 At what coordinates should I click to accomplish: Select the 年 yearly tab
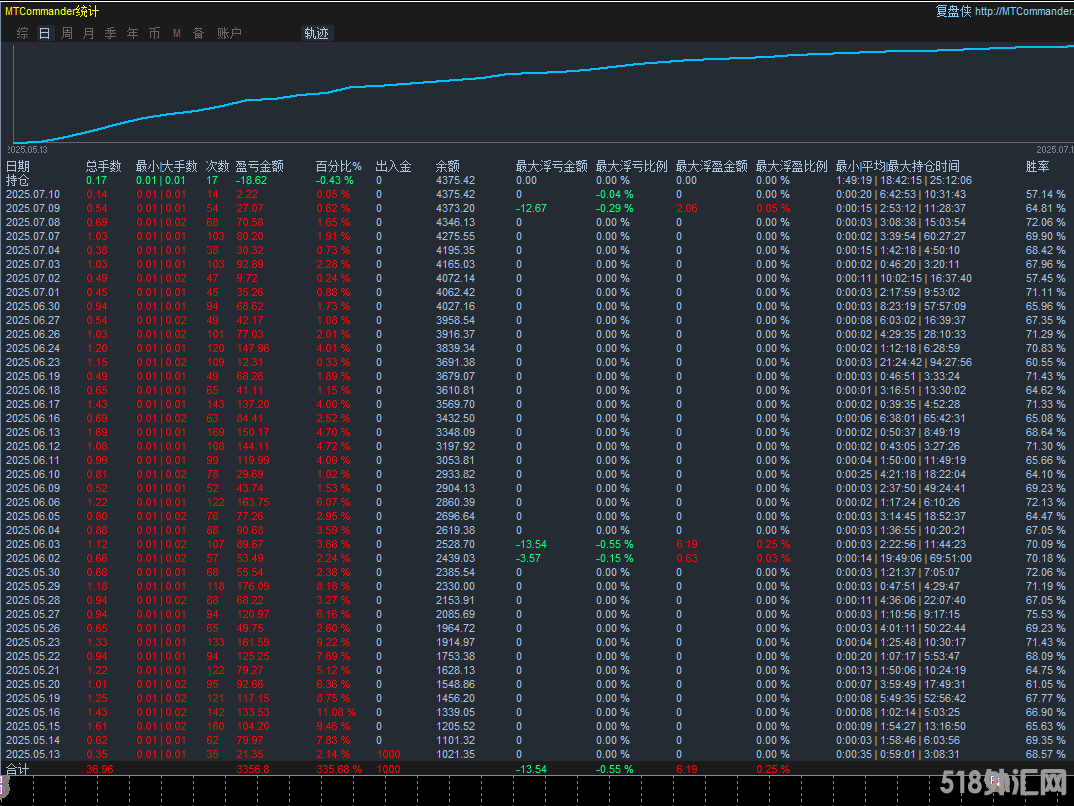pos(132,33)
